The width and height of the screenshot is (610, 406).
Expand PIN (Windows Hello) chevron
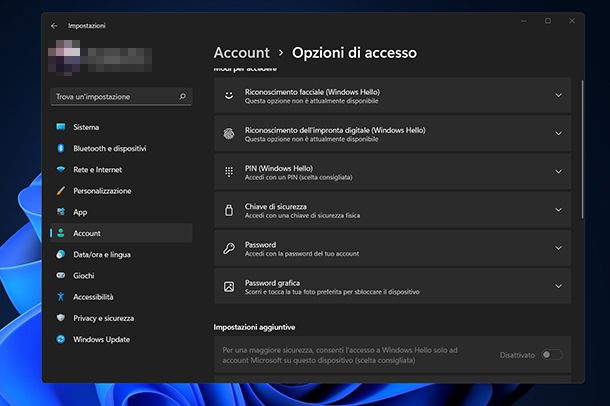(x=558, y=172)
